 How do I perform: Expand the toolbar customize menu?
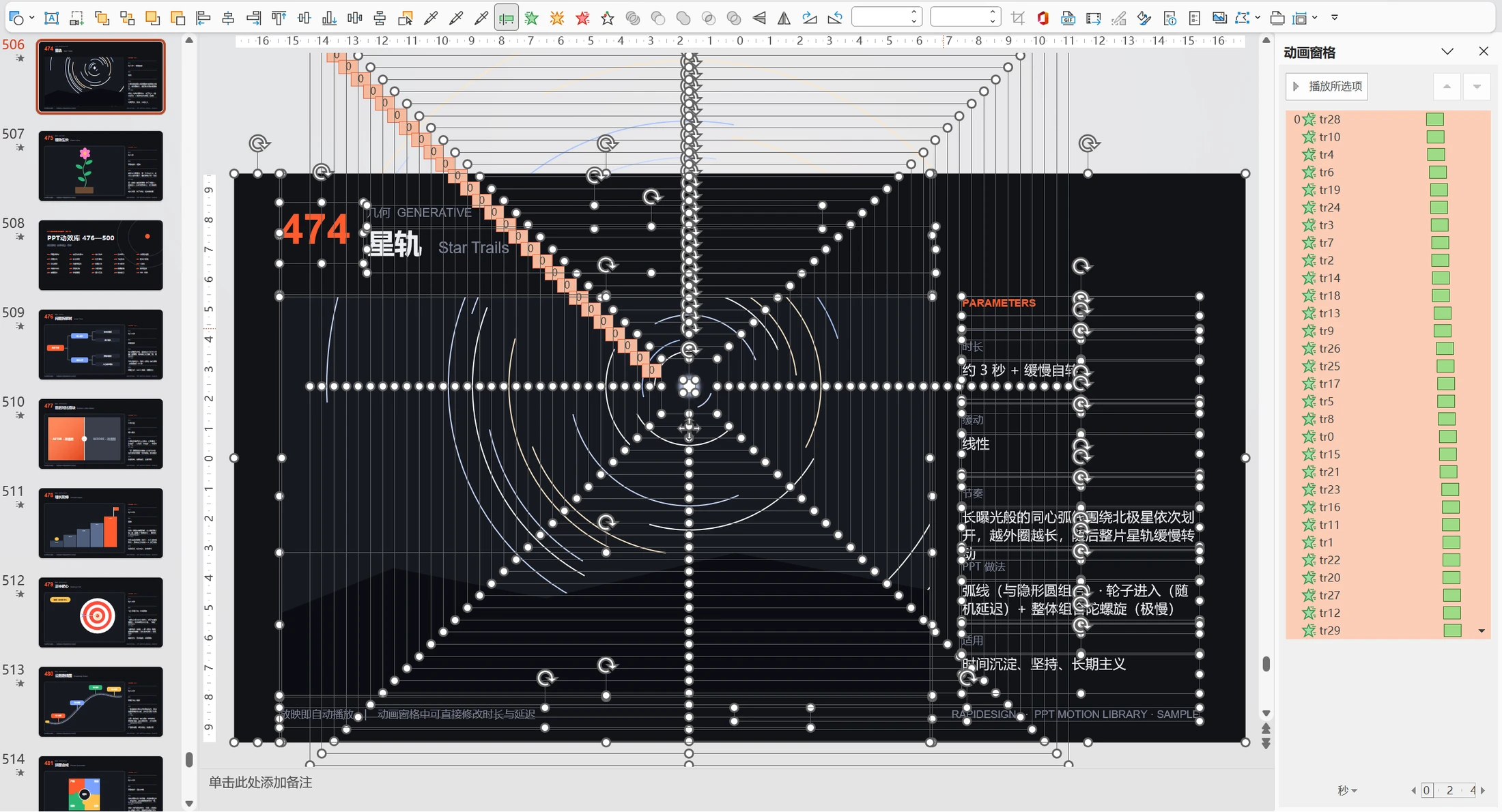tap(1335, 18)
